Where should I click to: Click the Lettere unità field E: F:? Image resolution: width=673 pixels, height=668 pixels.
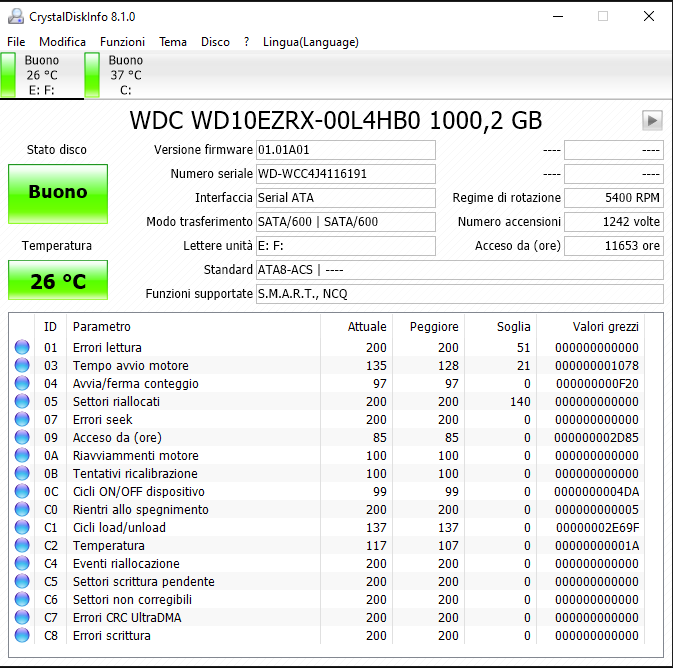click(346, 246)
